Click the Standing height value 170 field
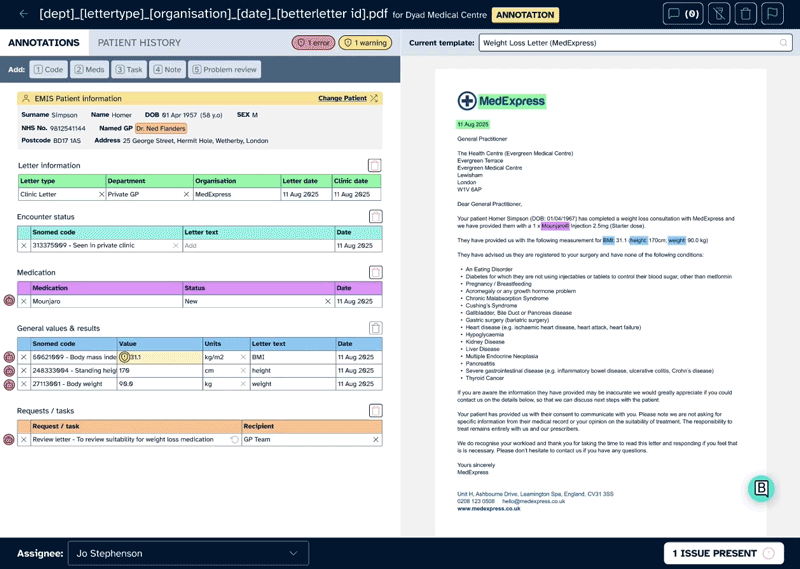This screenshot has width=800, height=569. point(160,370)
